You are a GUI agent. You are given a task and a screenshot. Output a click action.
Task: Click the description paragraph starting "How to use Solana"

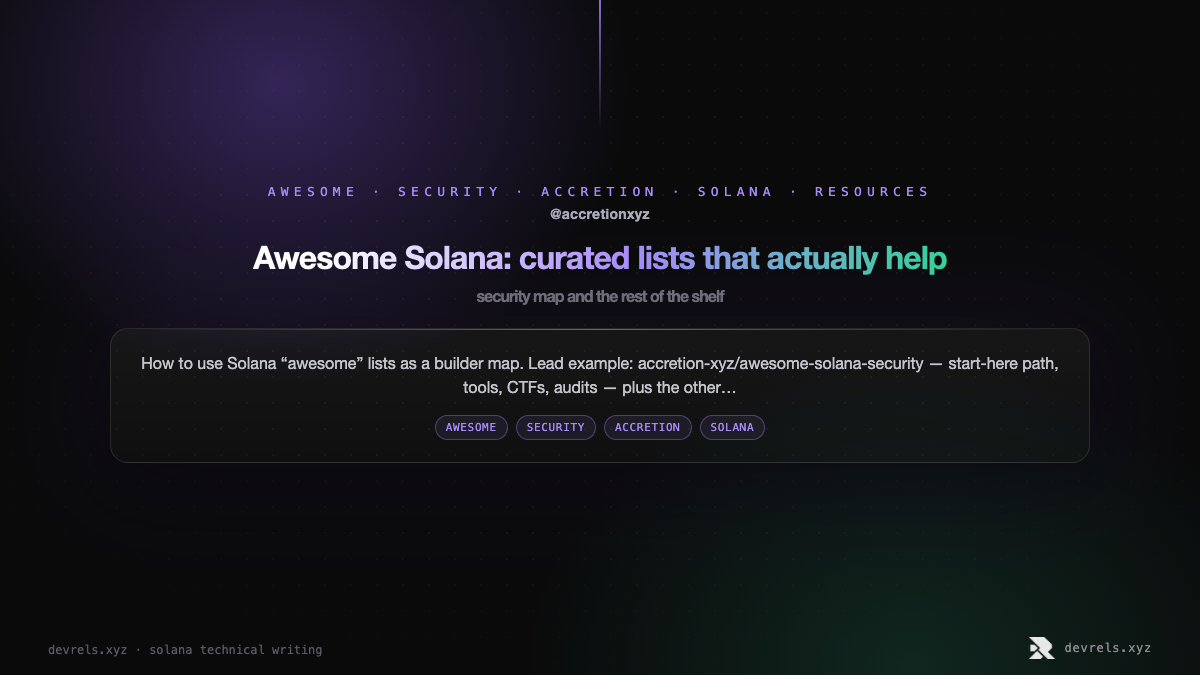(600, 375)
